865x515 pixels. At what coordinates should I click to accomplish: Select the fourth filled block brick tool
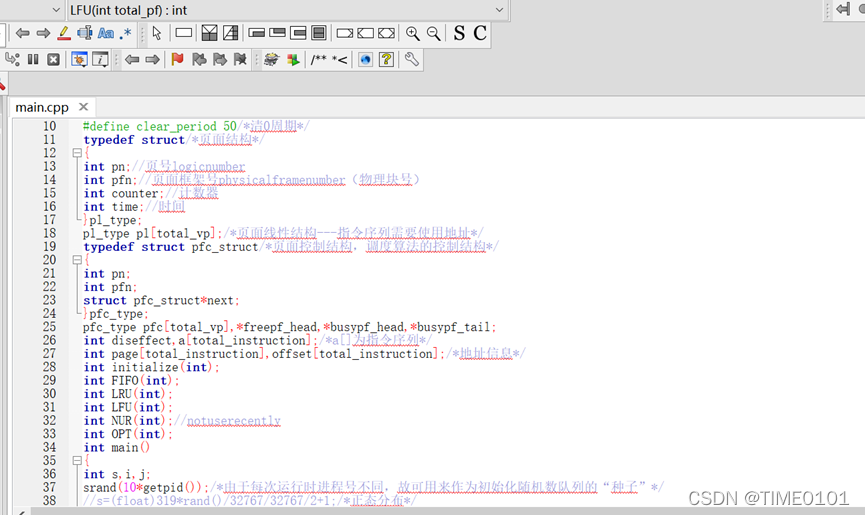pos(319,33)
